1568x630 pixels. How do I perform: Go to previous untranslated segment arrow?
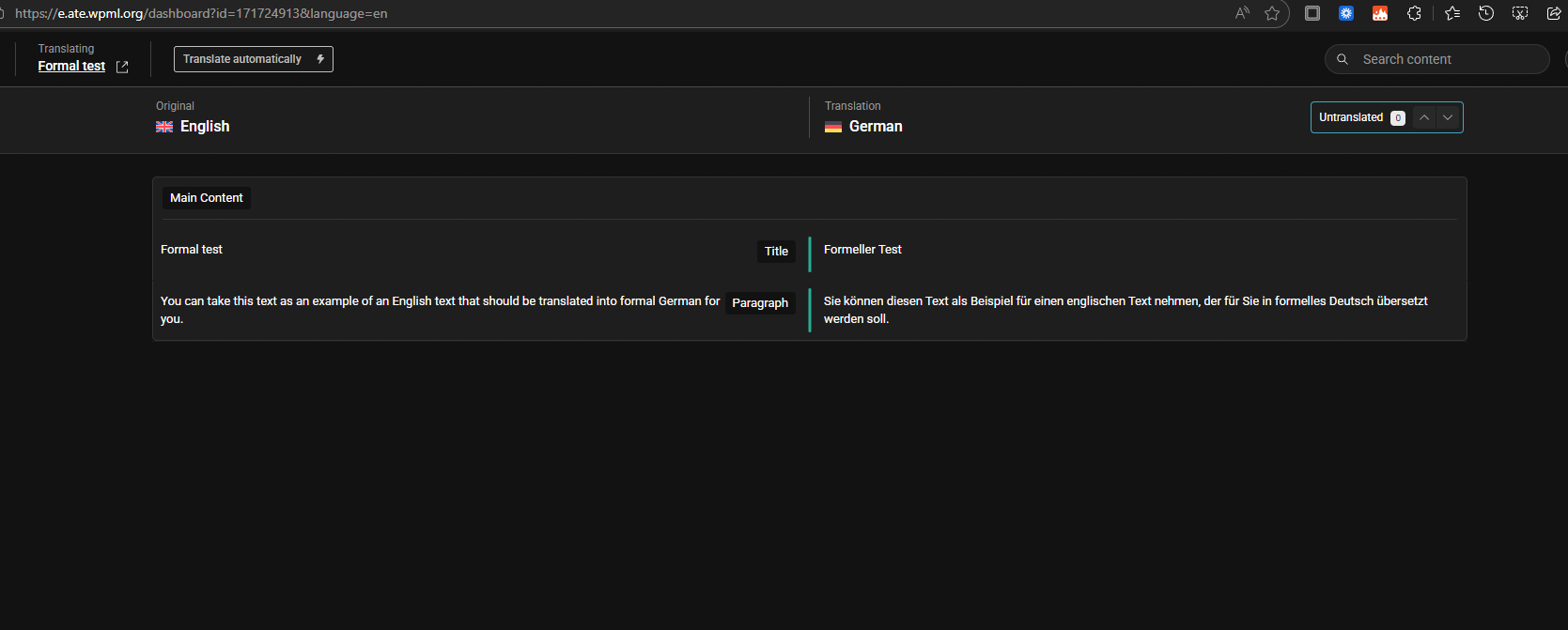(x=1424, y=117)
